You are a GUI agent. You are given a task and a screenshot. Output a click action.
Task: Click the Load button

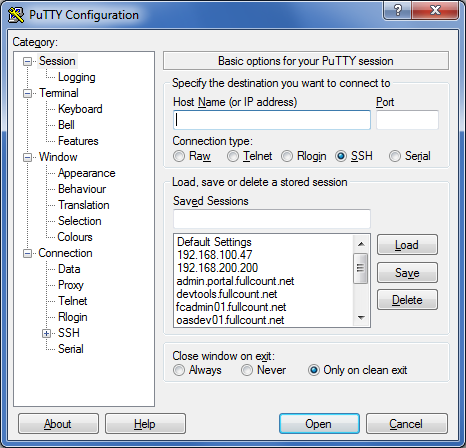(407, 245)
